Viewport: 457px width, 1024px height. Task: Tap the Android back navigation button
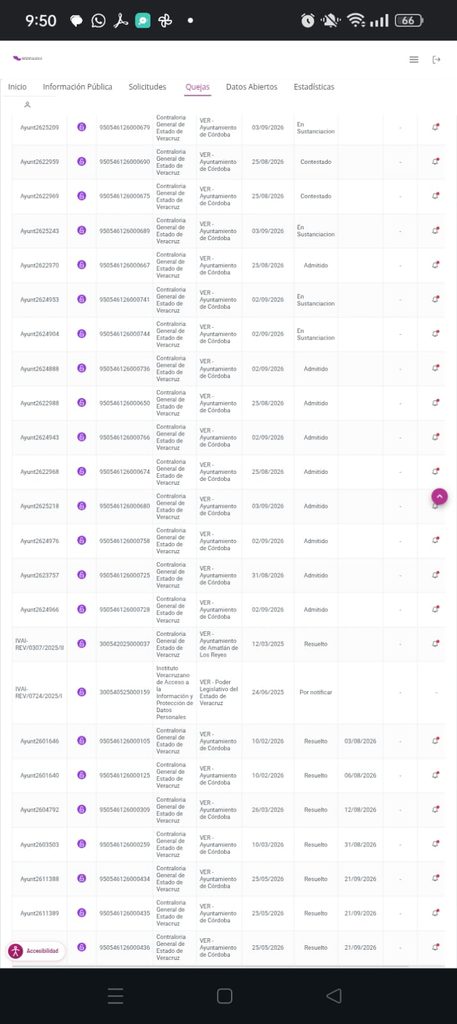[x=334, y=995]
